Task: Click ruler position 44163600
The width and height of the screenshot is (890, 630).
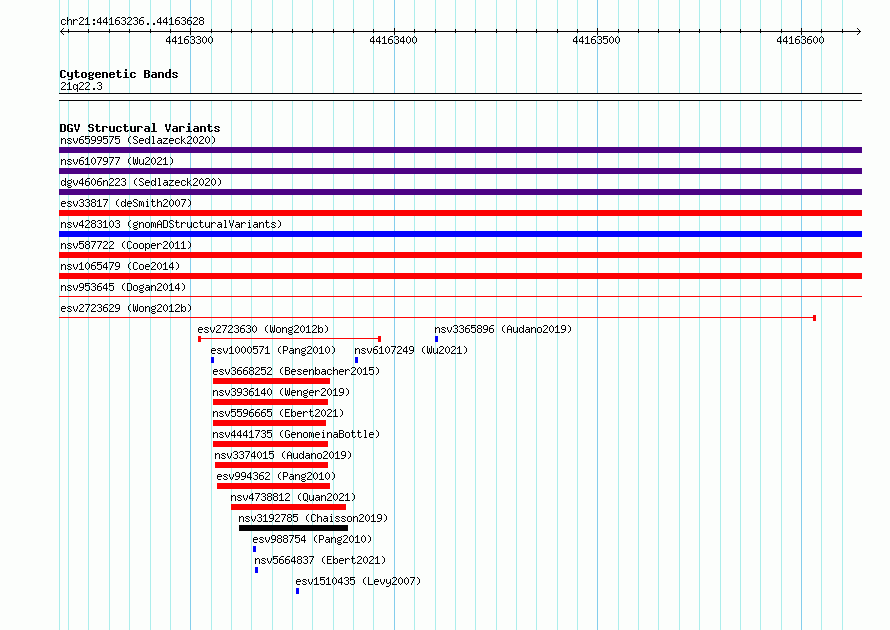Action: [x=800, y=40]
